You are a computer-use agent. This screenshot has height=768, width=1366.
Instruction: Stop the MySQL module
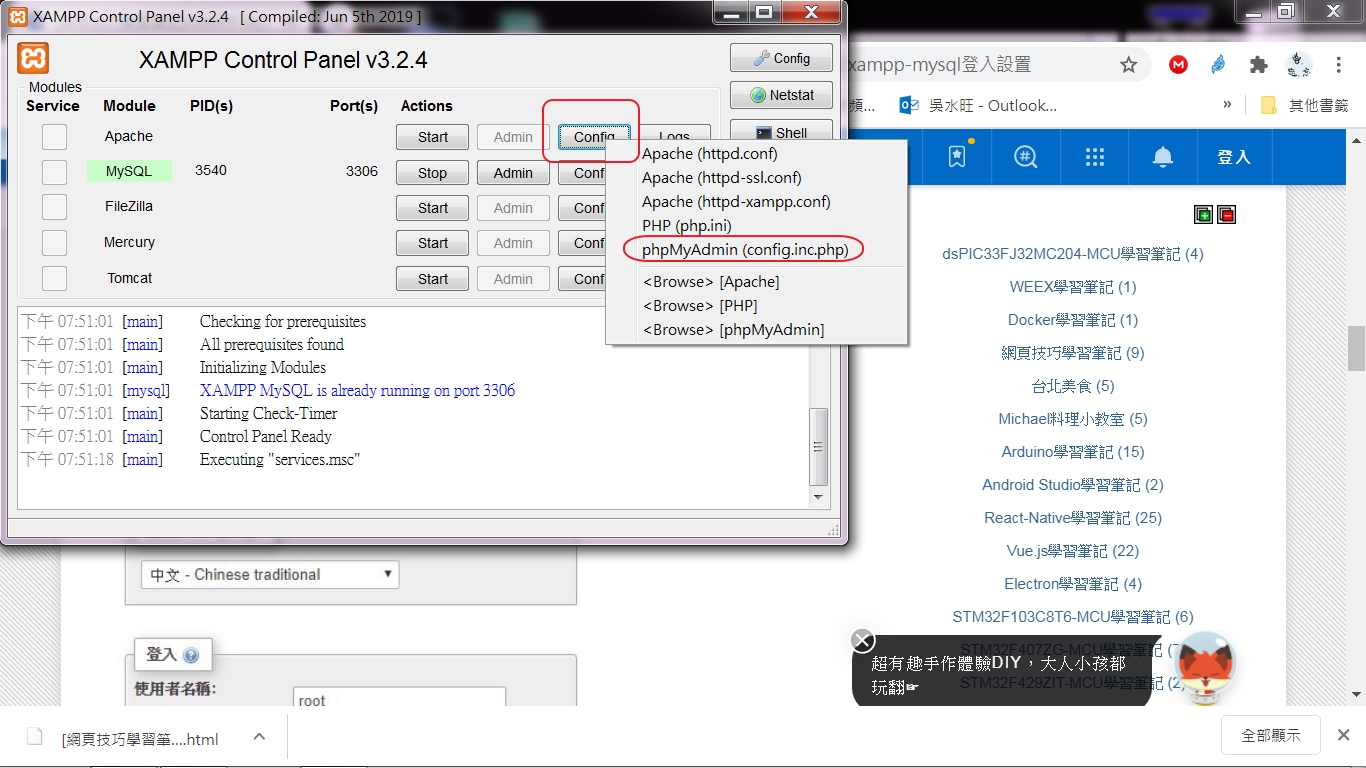click(431, 172)
